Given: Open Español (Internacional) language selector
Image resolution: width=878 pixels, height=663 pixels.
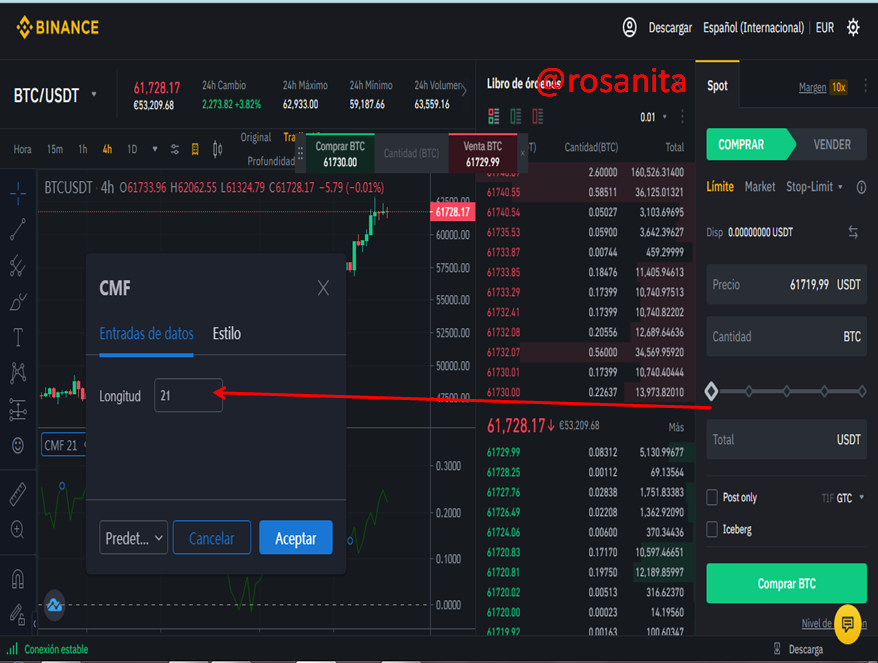Looking at the screenshot, I should coord(753,27).
